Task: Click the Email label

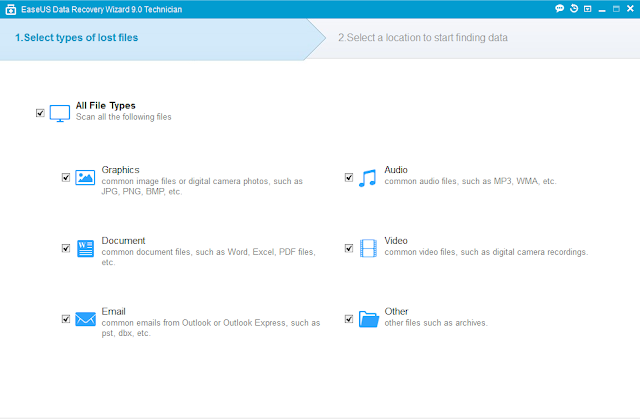Action: [113, 311]
